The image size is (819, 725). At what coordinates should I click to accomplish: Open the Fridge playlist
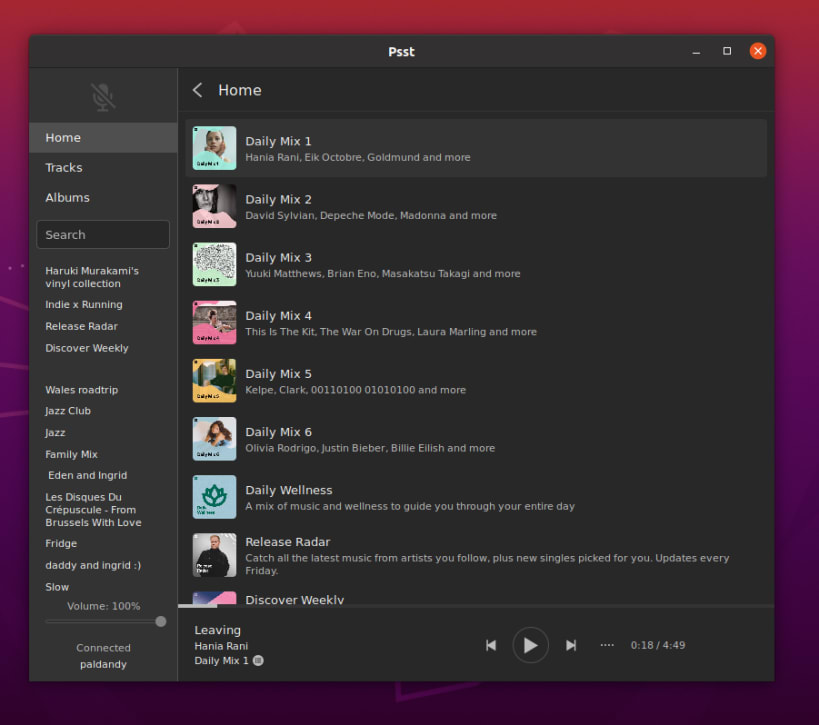point(61,544)
